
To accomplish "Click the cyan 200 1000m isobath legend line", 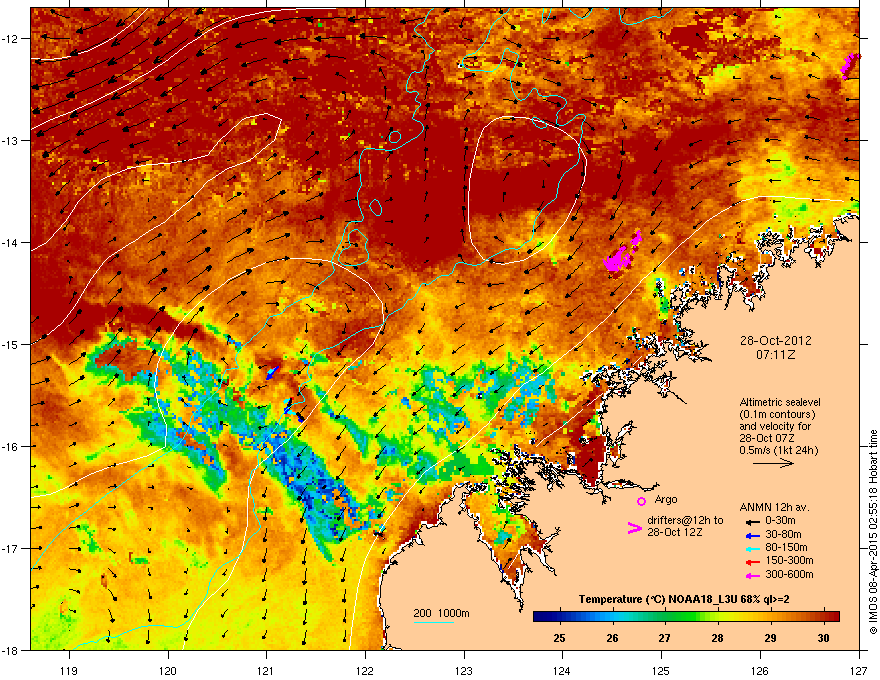I will point(434,623).
